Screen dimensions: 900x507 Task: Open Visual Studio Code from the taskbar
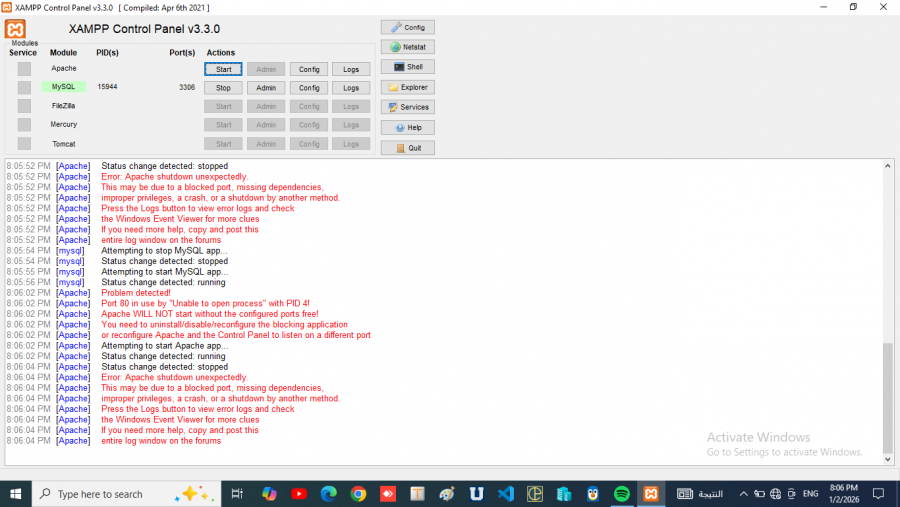[505, 494]
